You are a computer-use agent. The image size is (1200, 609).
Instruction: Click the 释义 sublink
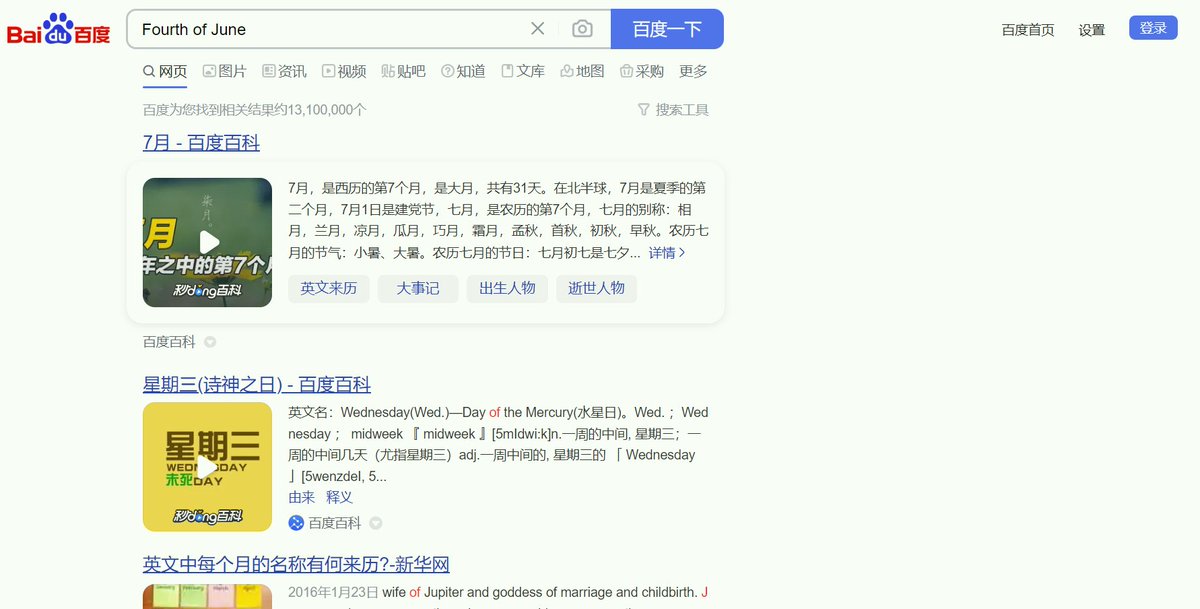tap(339, 497)
